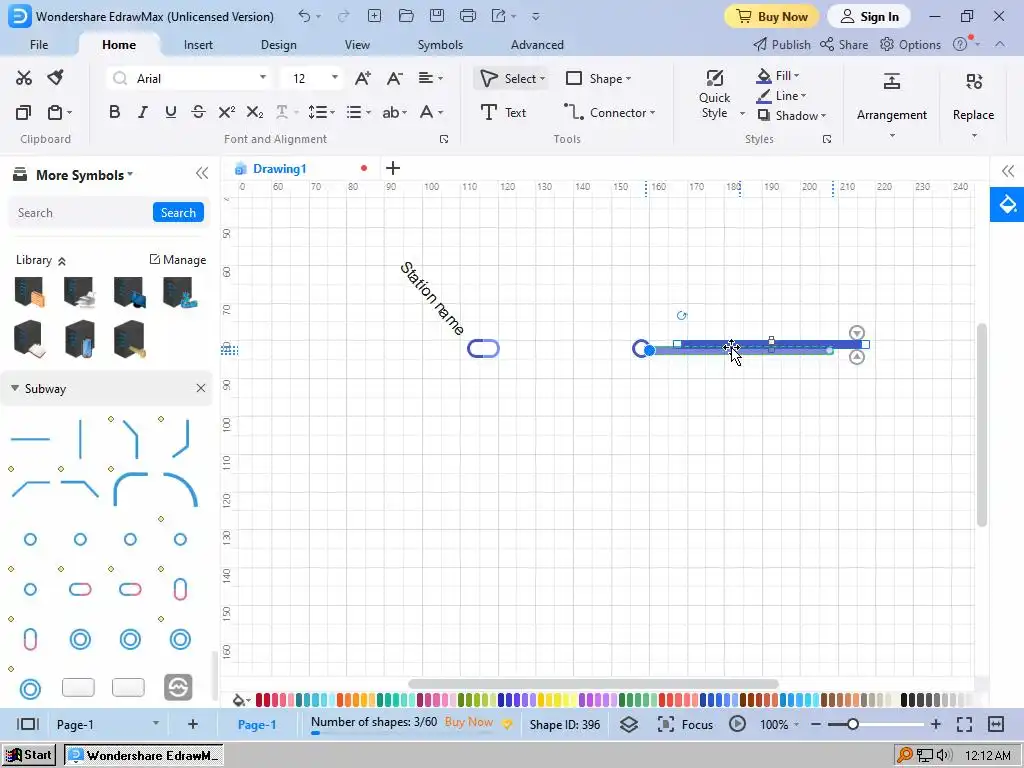Click the Undo arrow icon

click(304, 16)
